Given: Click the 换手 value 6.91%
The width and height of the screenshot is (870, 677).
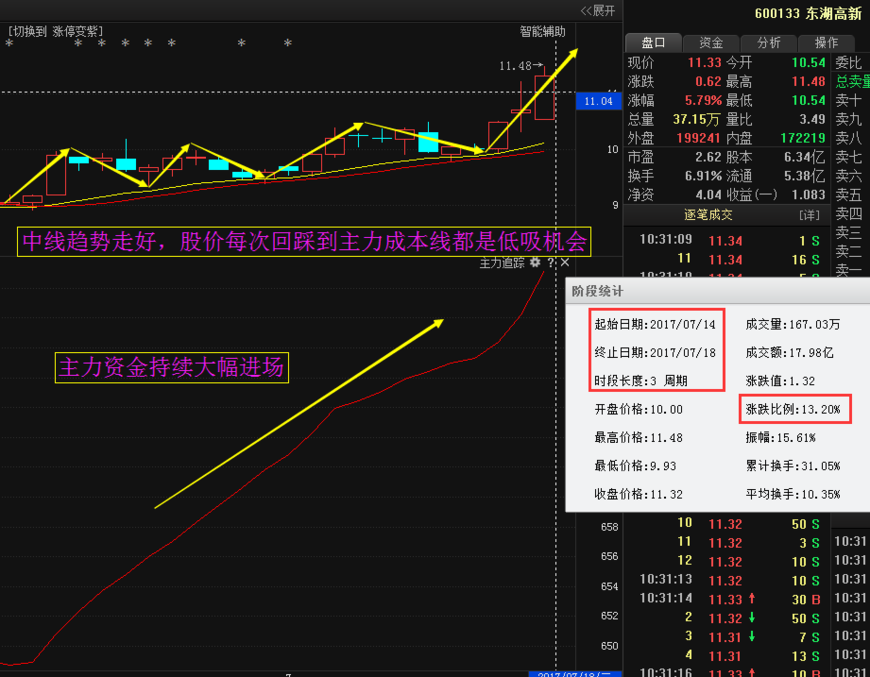Looking at the screenshot, I should pos(703,176).
